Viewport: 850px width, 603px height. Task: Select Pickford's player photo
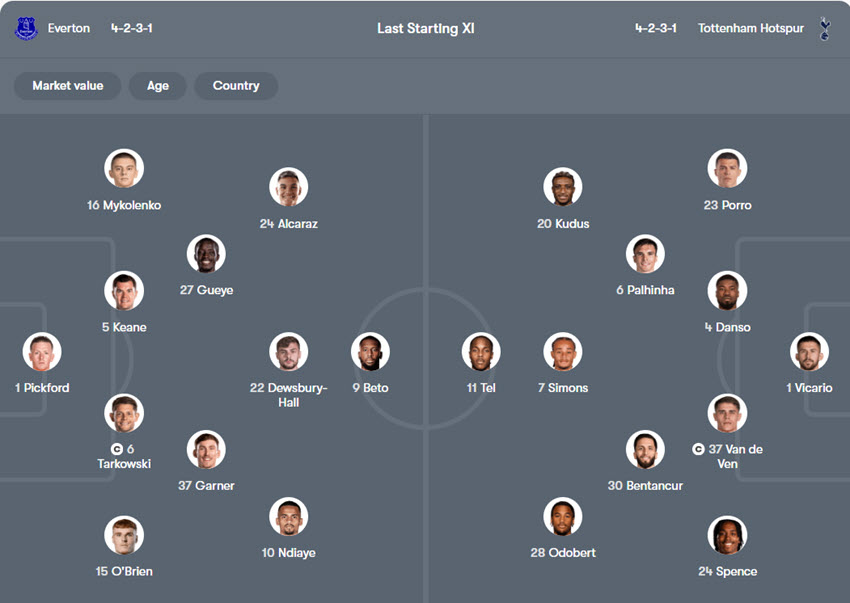(42, 352)
